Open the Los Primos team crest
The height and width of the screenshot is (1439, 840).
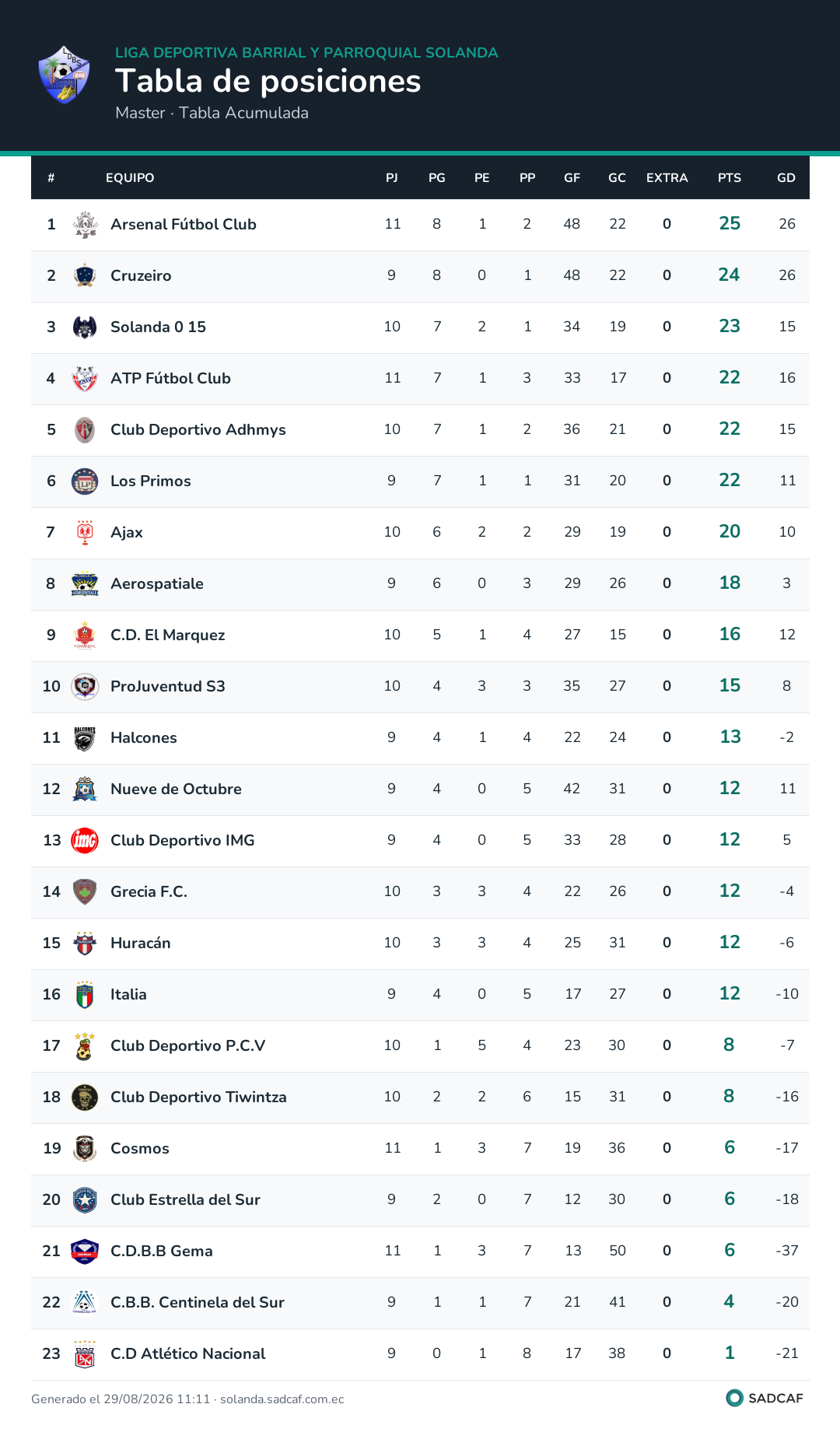coord(85,481)
